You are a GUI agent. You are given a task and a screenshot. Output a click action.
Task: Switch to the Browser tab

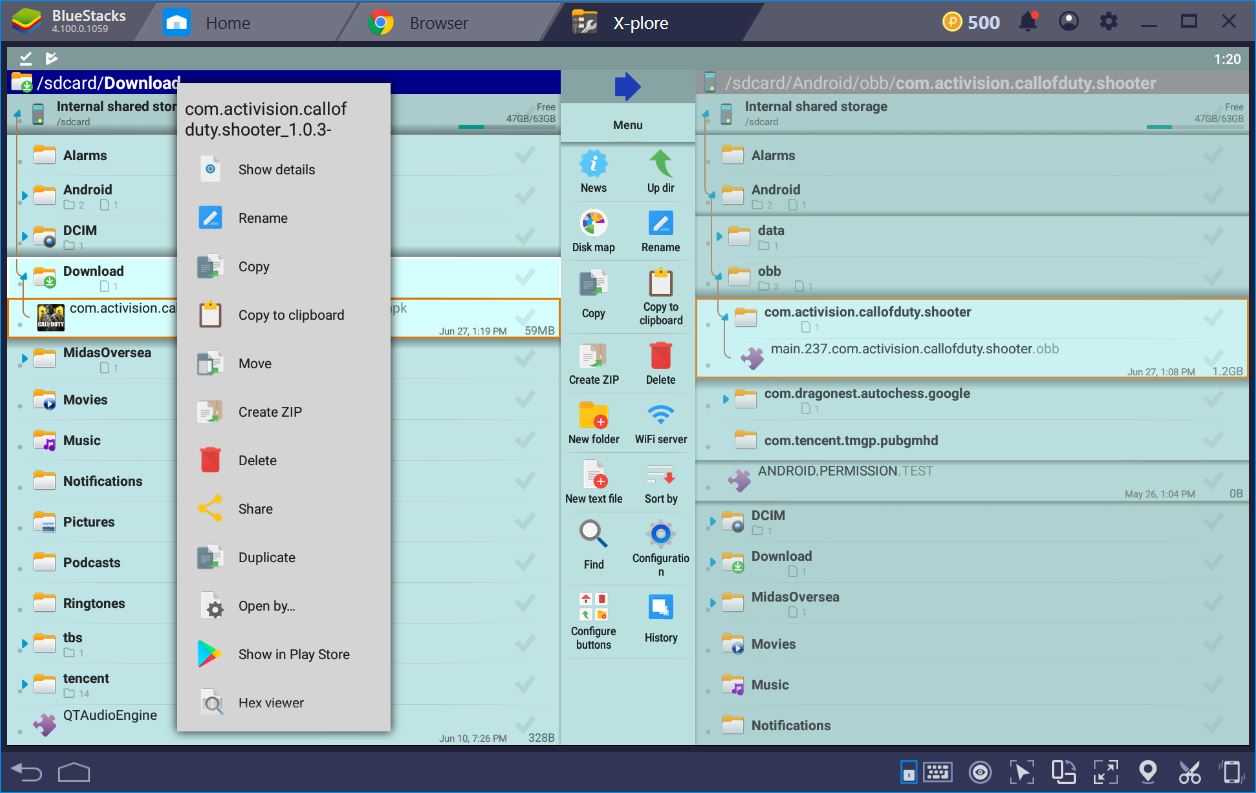click(439, 23)
